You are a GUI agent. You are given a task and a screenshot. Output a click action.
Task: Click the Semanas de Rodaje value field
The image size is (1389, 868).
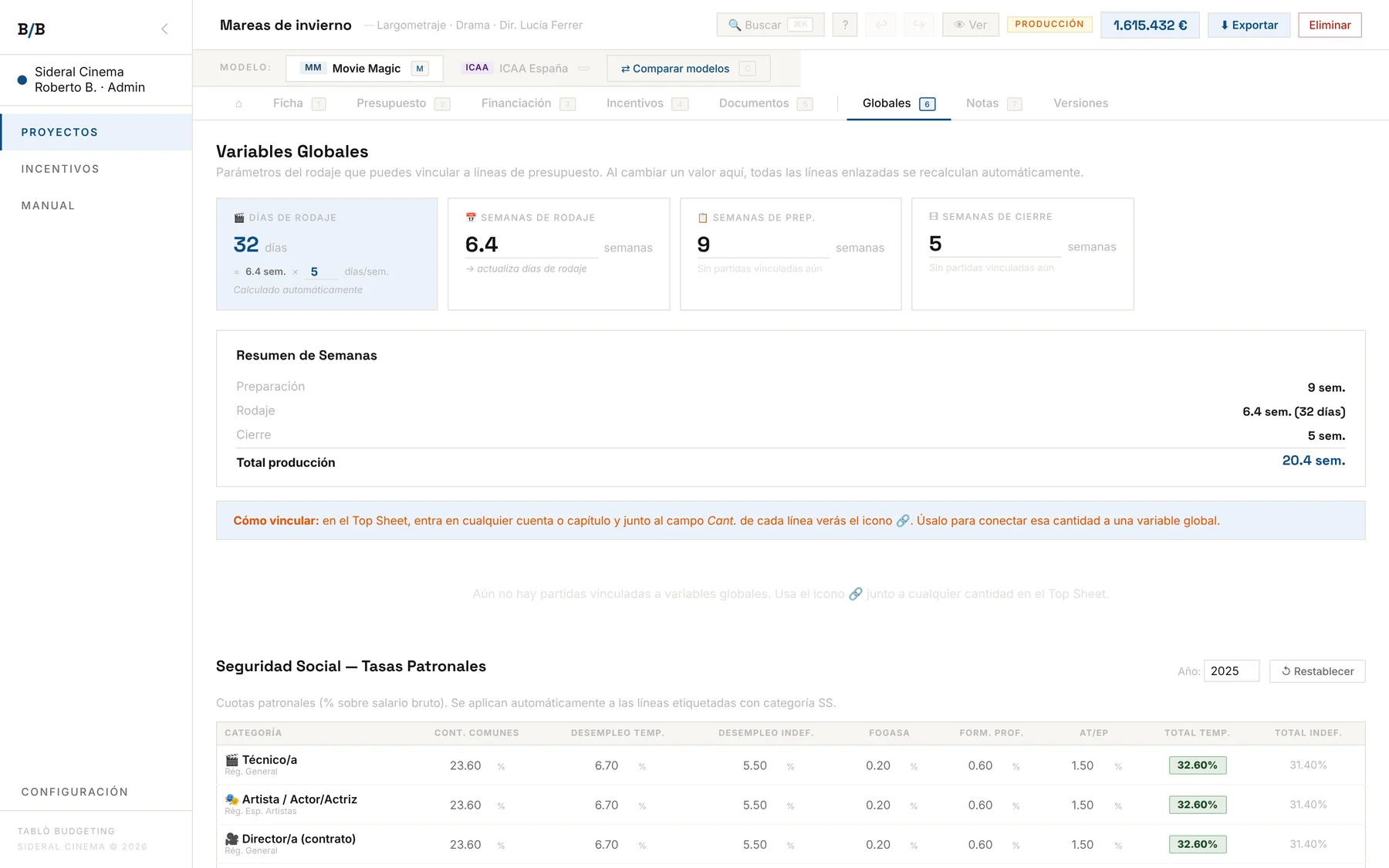[x=531, y=245]
